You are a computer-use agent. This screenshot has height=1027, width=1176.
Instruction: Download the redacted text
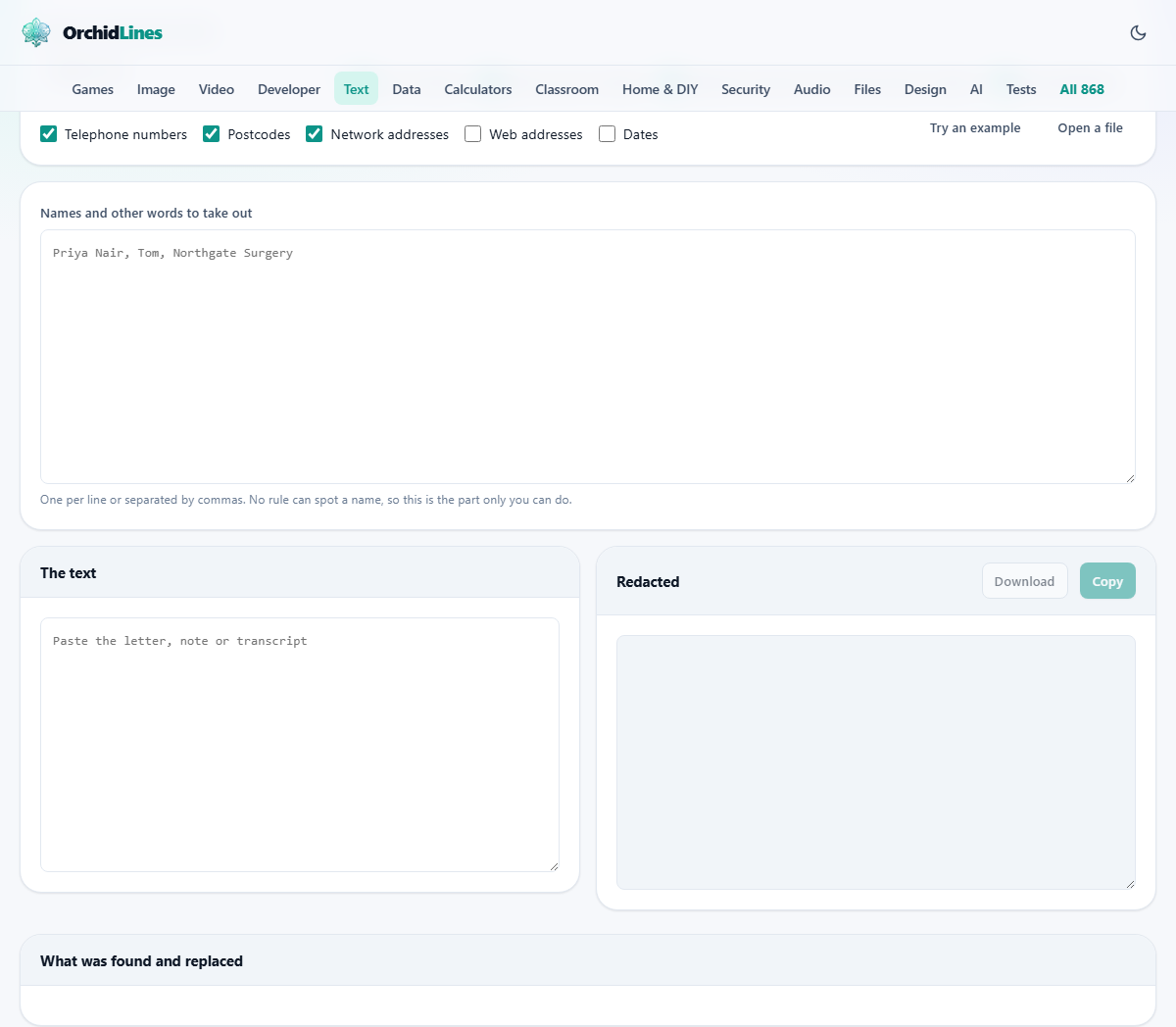pos(1024,581)
